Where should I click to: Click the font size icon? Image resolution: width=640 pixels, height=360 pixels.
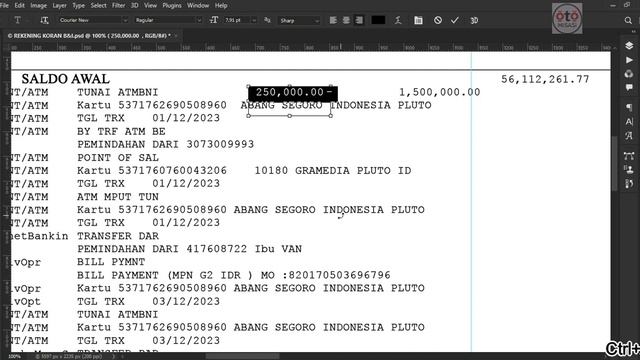(x=213, y=20)
